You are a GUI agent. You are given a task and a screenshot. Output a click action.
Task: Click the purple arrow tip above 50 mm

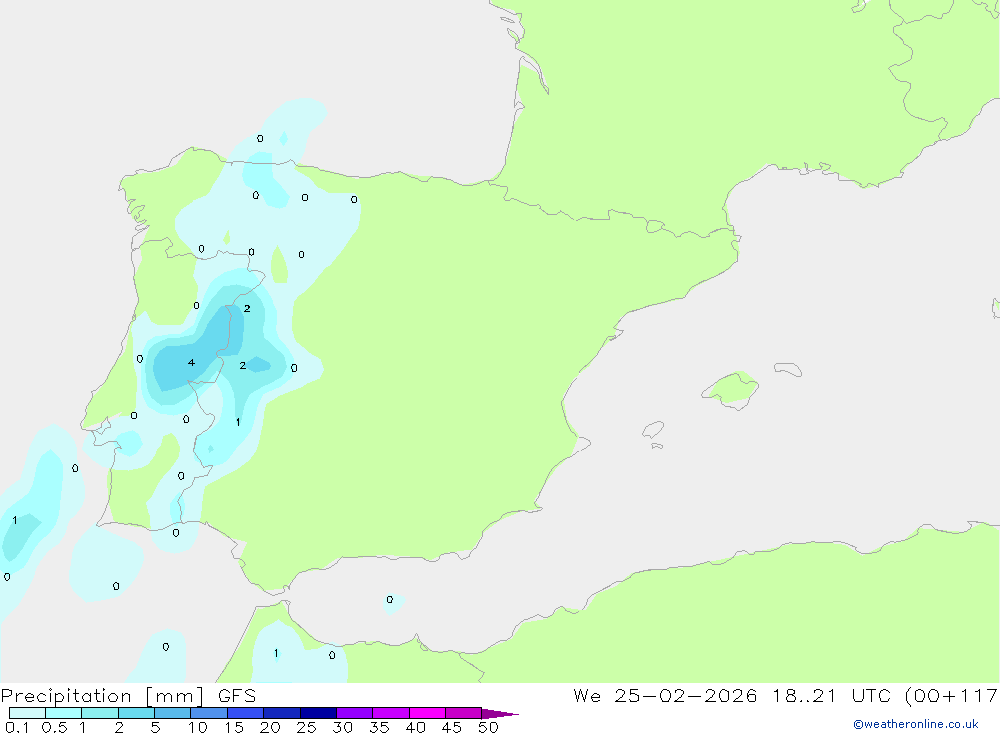click(x=500, y=713)
